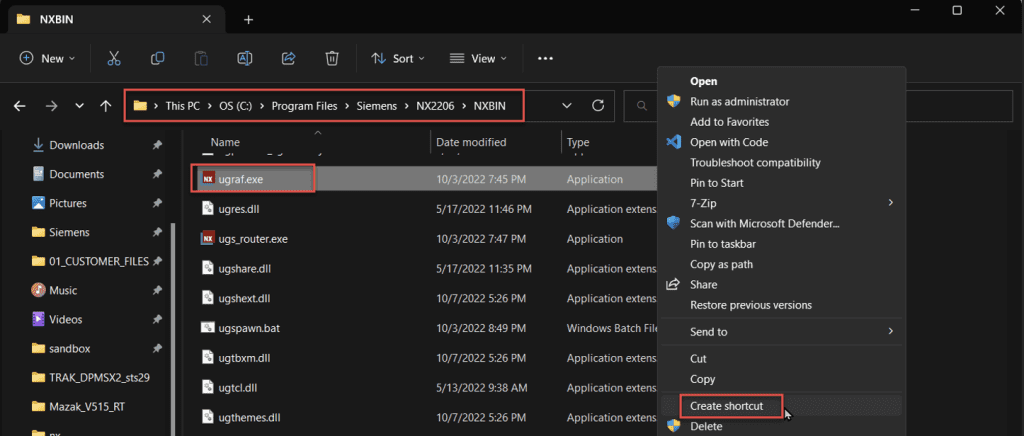The image size is (1024, 436).
Task: Choose Copy as path
Action: click(x=721, y=264)
